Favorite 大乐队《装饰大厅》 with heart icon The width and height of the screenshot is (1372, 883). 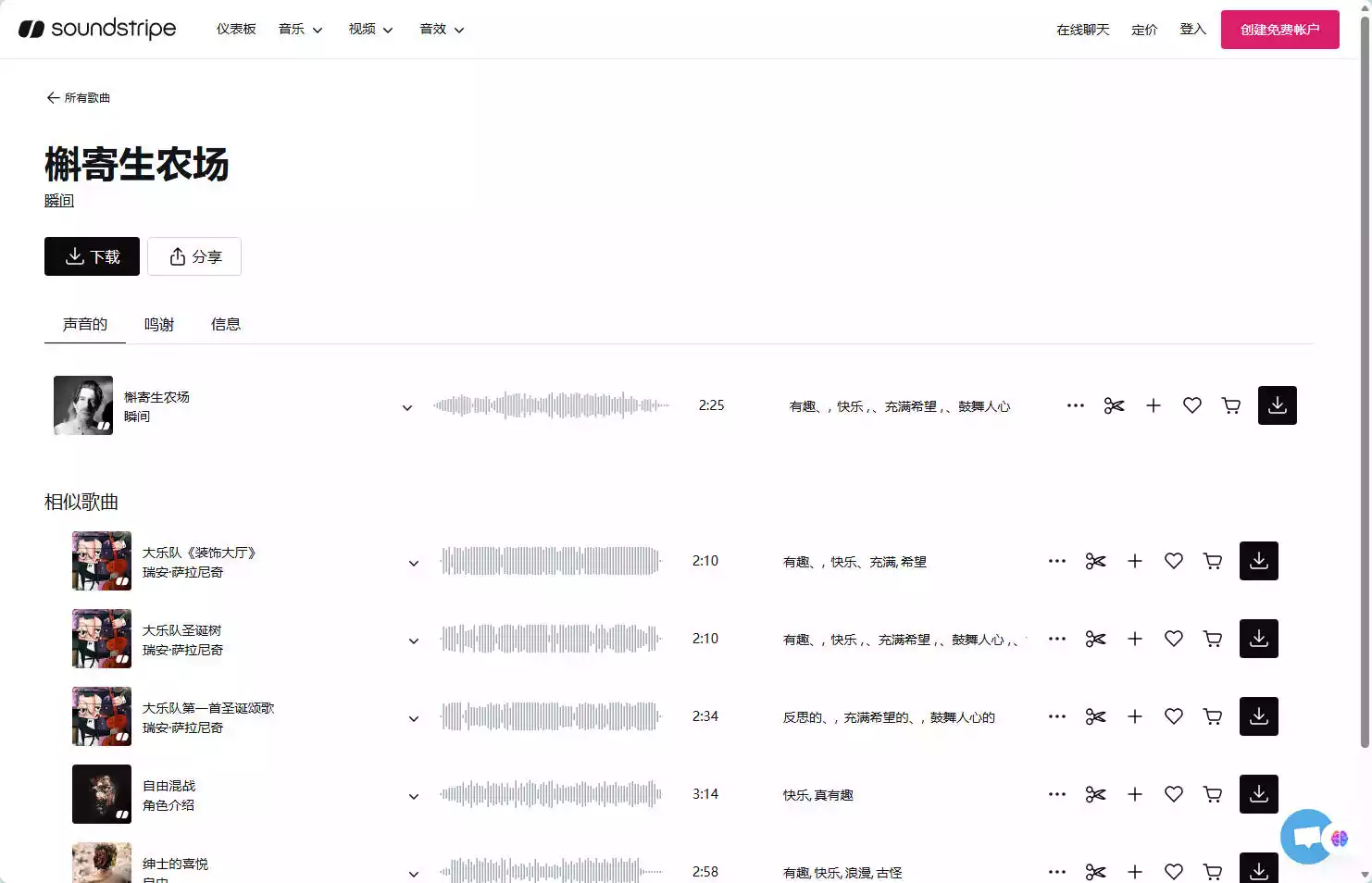pos(1174,561)
